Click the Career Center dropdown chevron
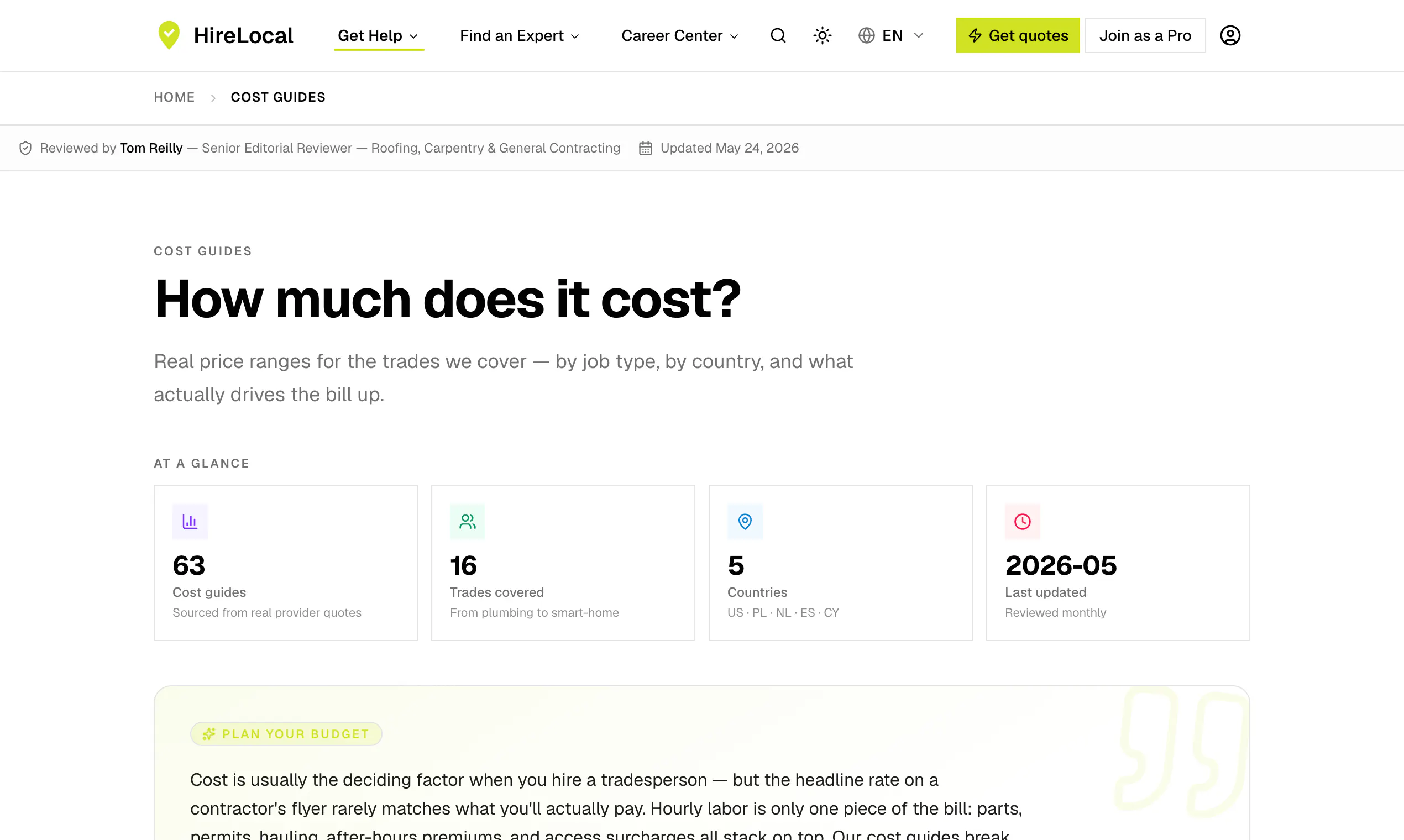The width and height of the screenshot is (1404, 840). click(x=734, y=36)
